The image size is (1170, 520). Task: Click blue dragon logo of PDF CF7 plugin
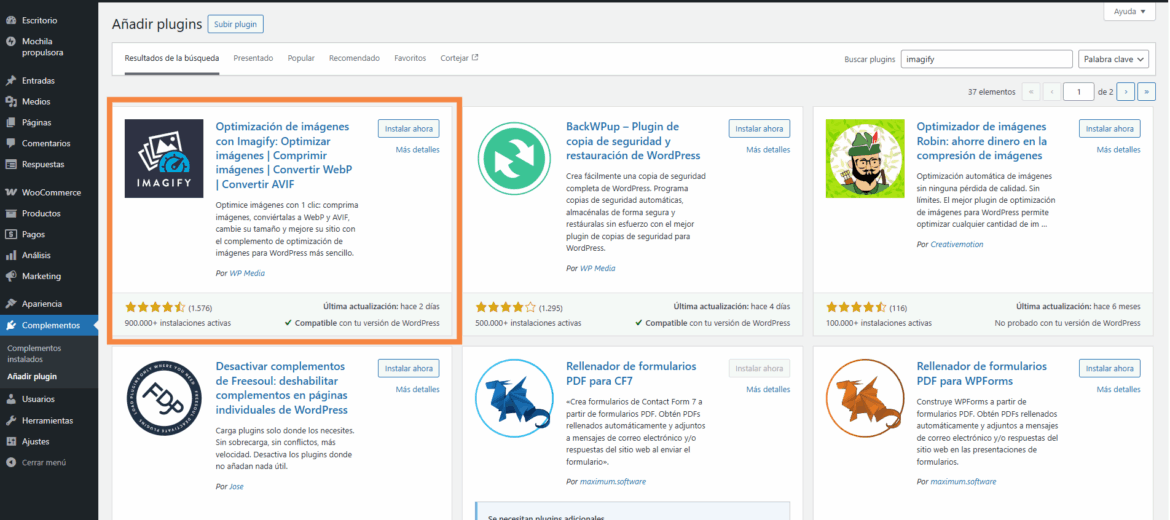(514, 398)
